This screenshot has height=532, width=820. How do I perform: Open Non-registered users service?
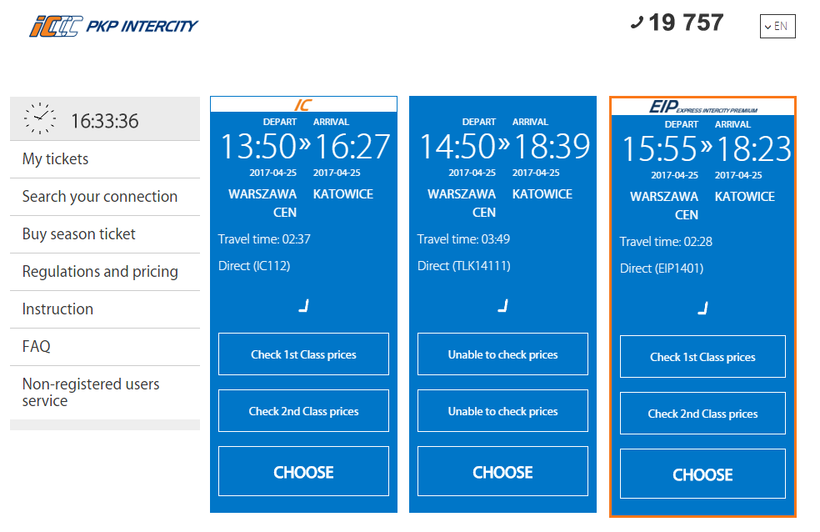[91, 392]
